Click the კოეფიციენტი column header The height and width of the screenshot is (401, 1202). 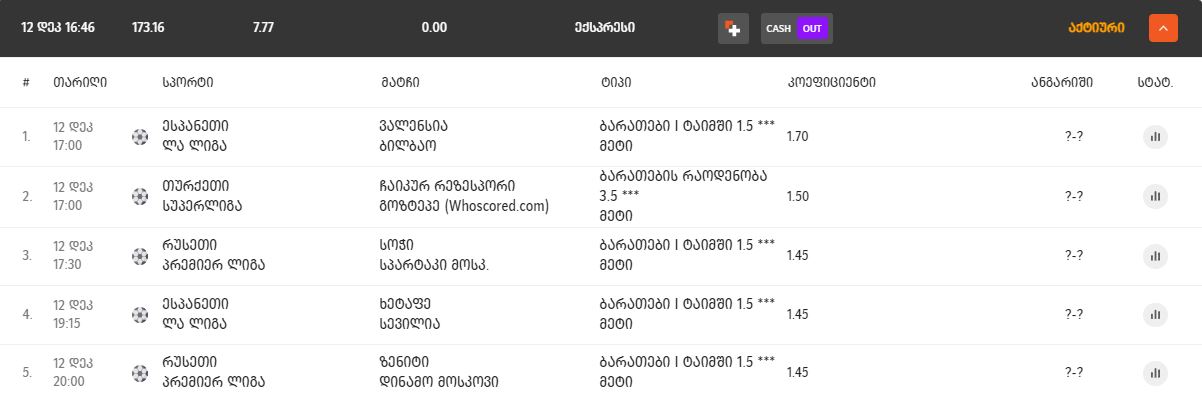coord(831,82)
